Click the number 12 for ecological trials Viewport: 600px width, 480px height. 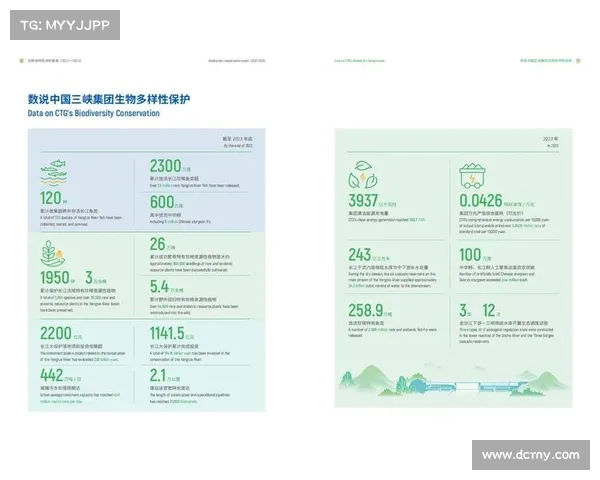[x=489, y=310]
